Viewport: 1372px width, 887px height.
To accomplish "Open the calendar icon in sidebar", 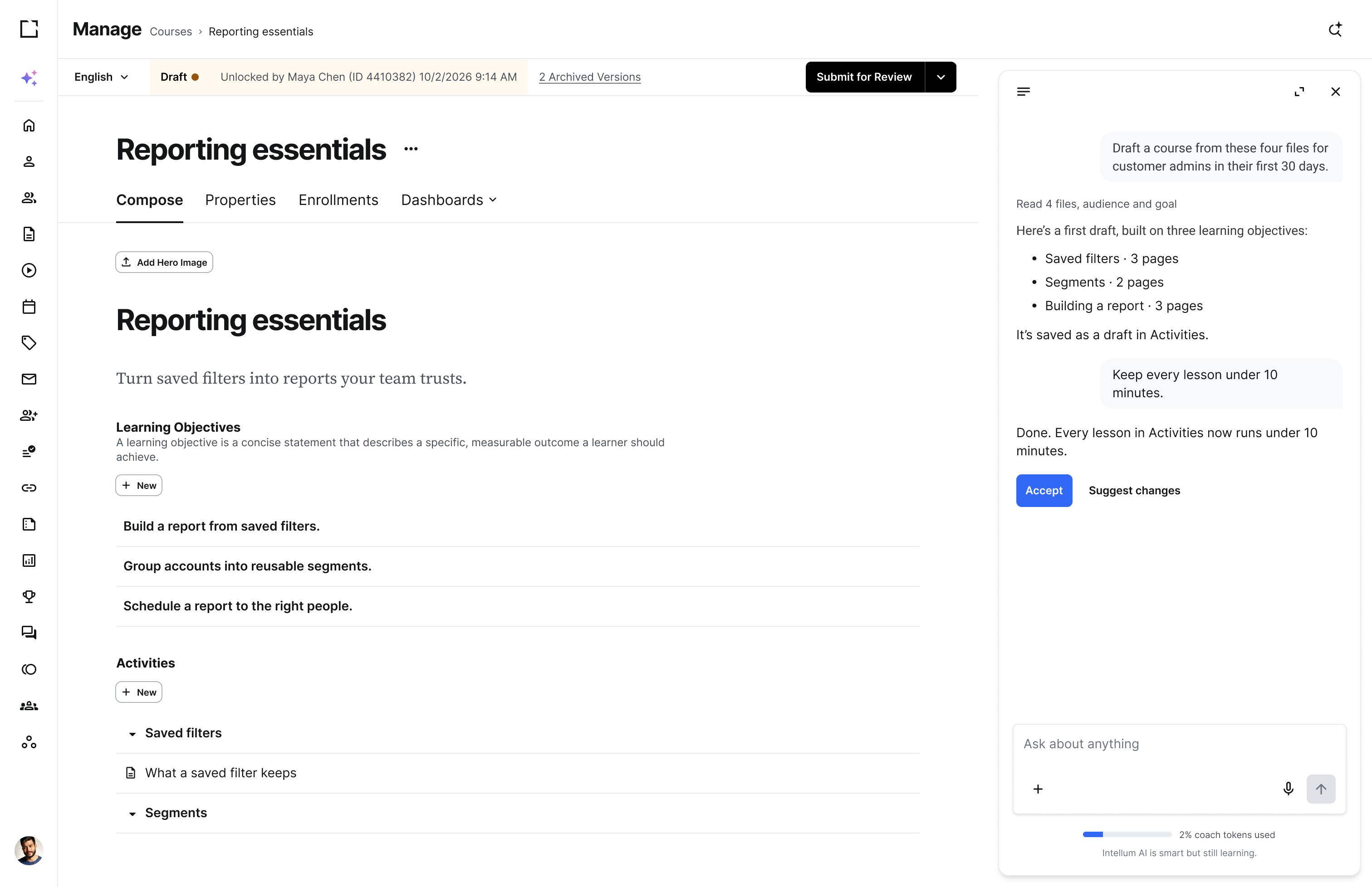I will 29,307.
